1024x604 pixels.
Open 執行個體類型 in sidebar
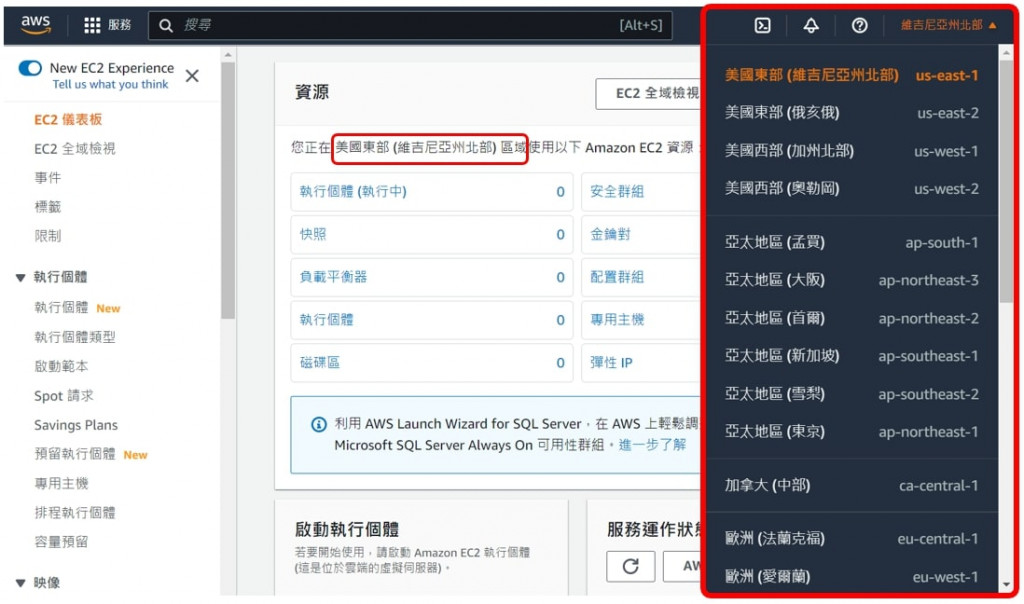pos(74,337)
